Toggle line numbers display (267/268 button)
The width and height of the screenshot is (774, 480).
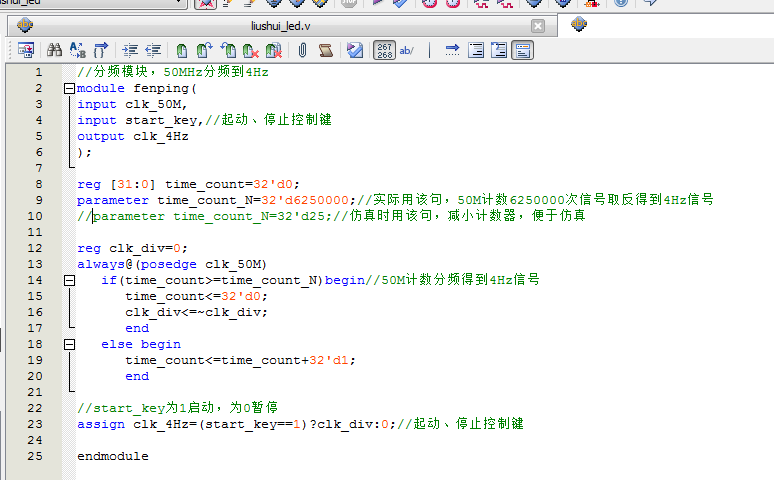click(384, 49)
